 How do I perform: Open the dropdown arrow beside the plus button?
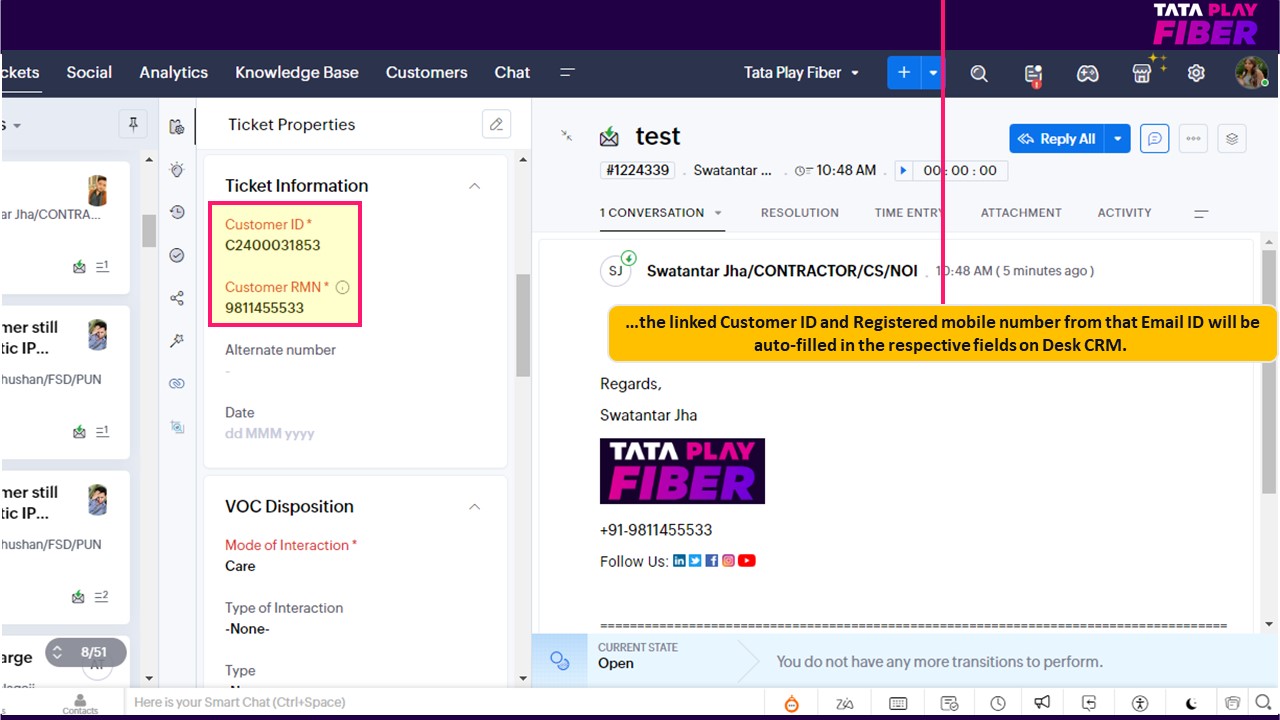click(933, 73)
